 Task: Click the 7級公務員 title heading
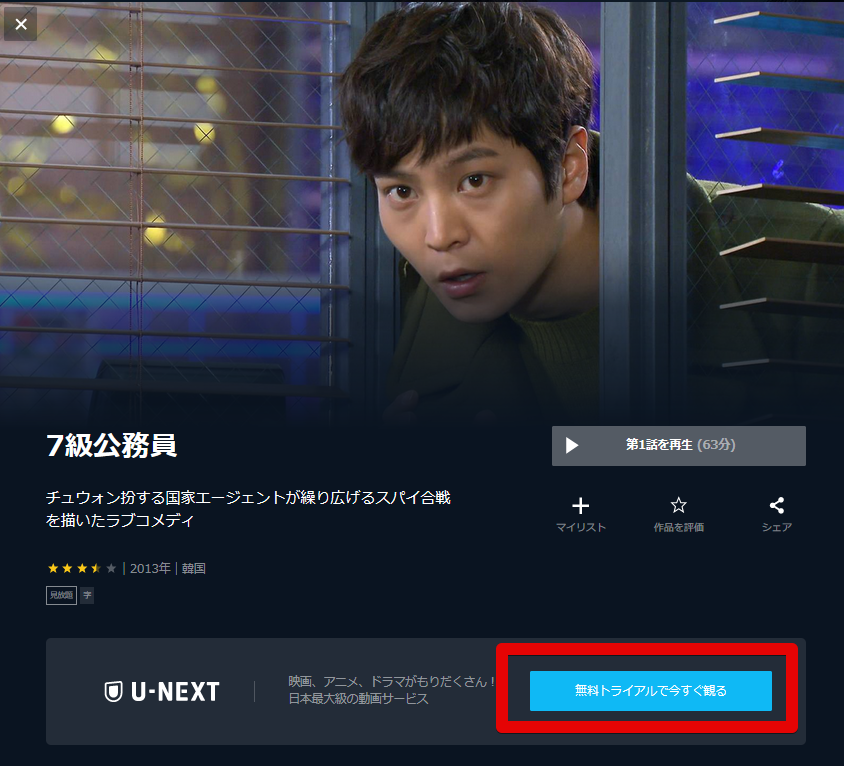(111, 446)
